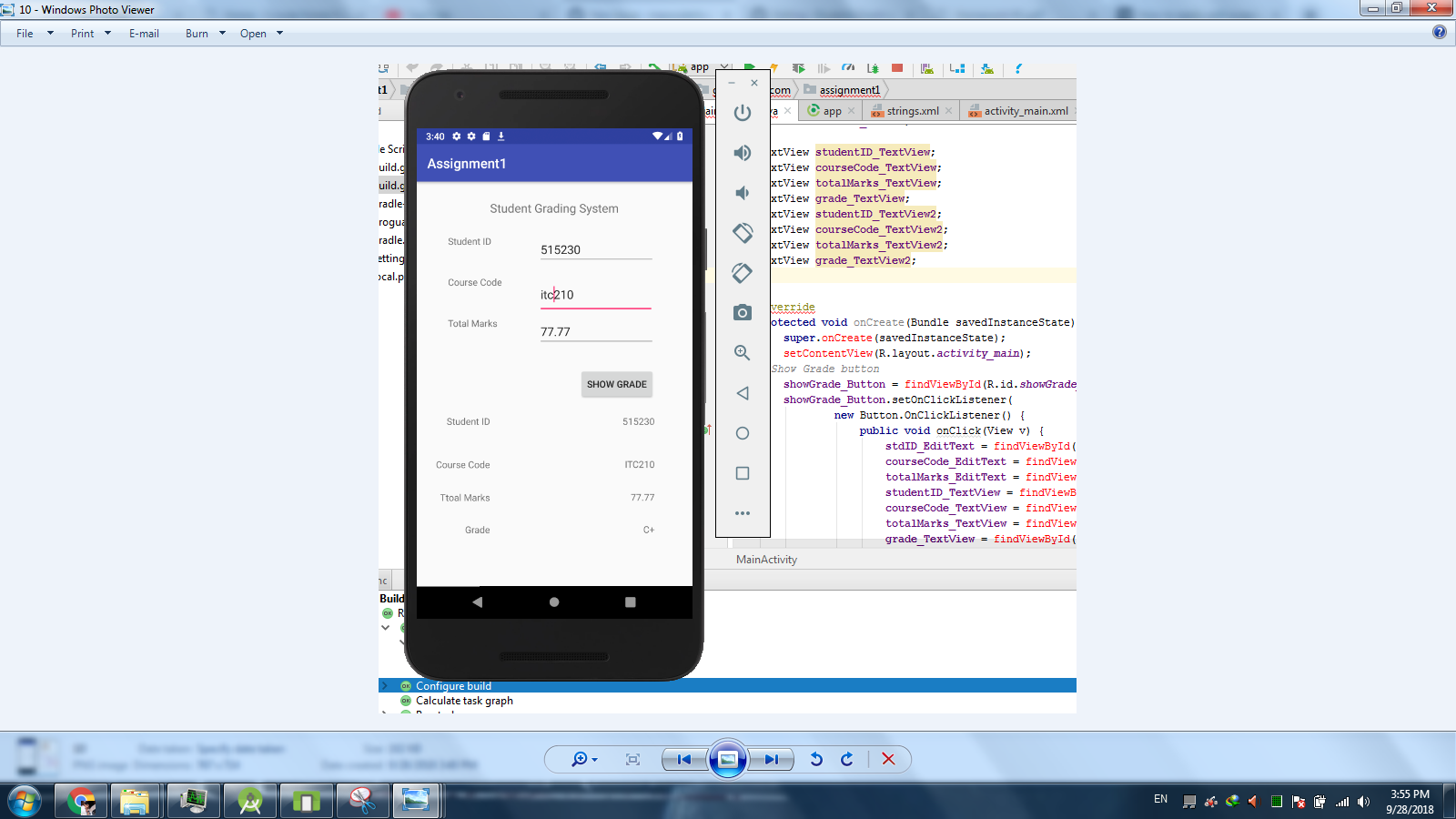Toggle emulator zoom mode with magnifier icon

point(742,352)
